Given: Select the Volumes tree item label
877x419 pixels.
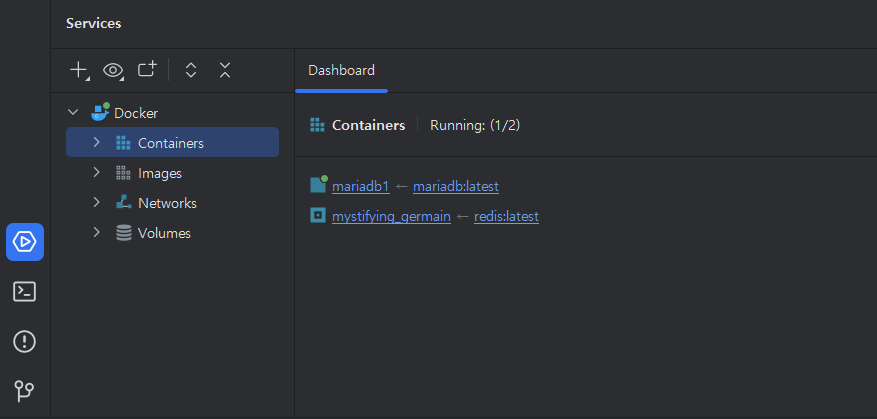Looking at the screenshot, I should [164, 233].
